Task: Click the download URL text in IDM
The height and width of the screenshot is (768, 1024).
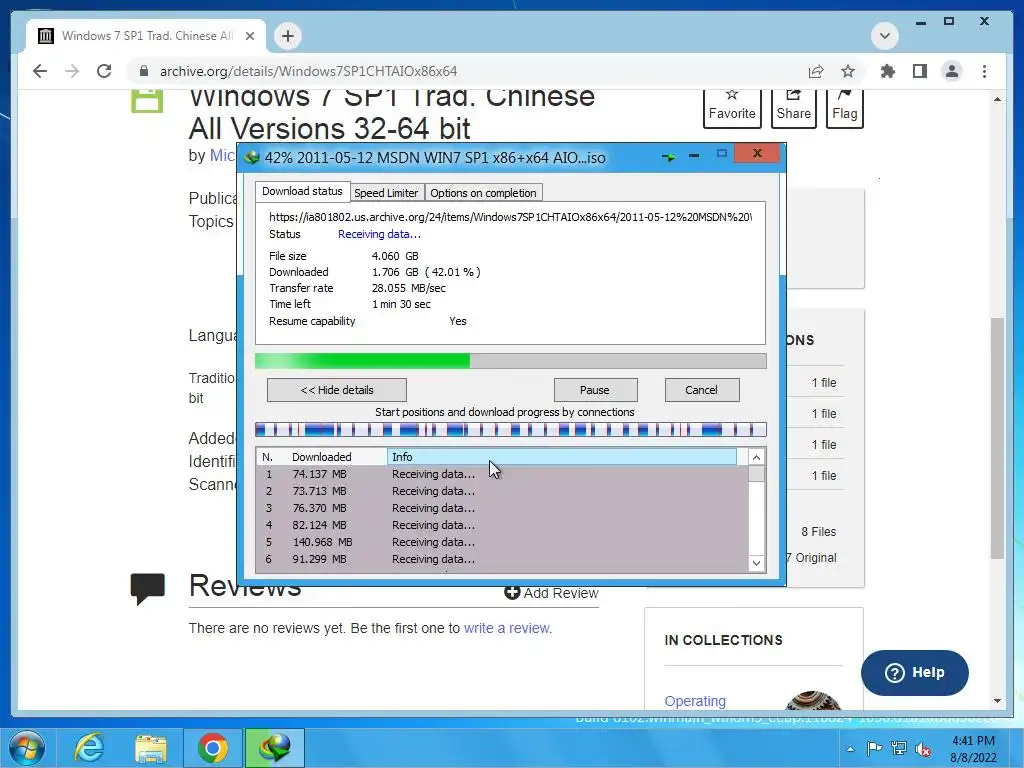Action: tap(510, 217)
